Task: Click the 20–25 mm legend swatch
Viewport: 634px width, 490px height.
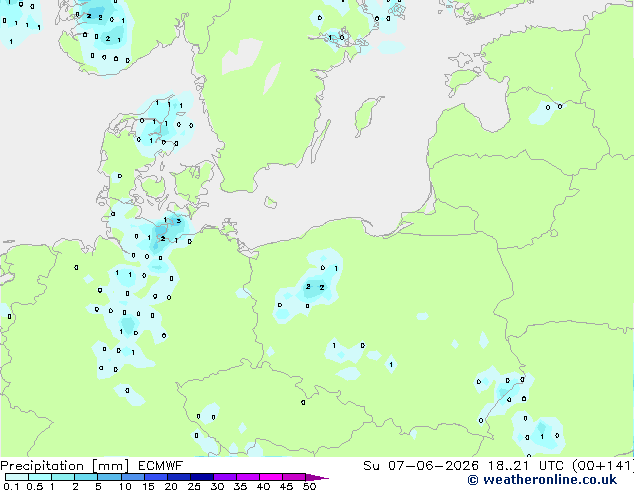Action: [x=178, y=477]
